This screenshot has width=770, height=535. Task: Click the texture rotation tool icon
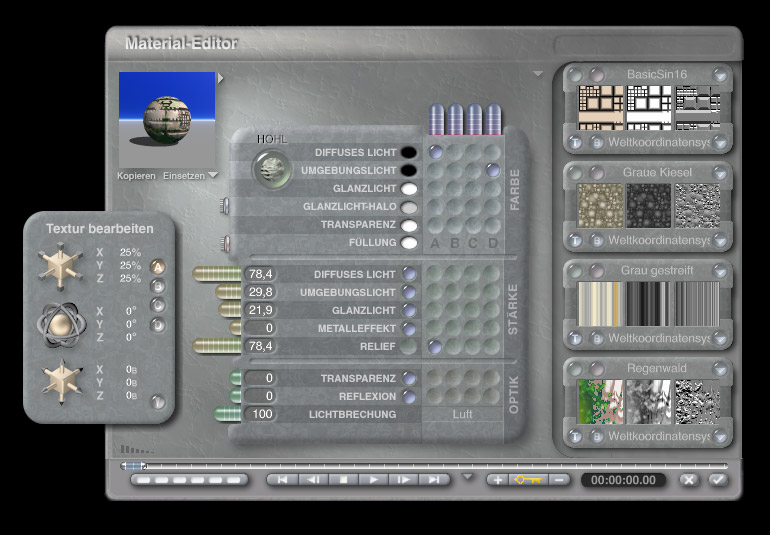click(x=60, y=323)
